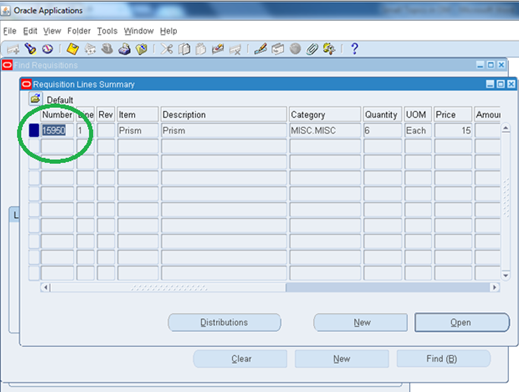Click the Price column header
Viewport: 519px width, 392px height.
pyautogui.click(x=453, y=114)
